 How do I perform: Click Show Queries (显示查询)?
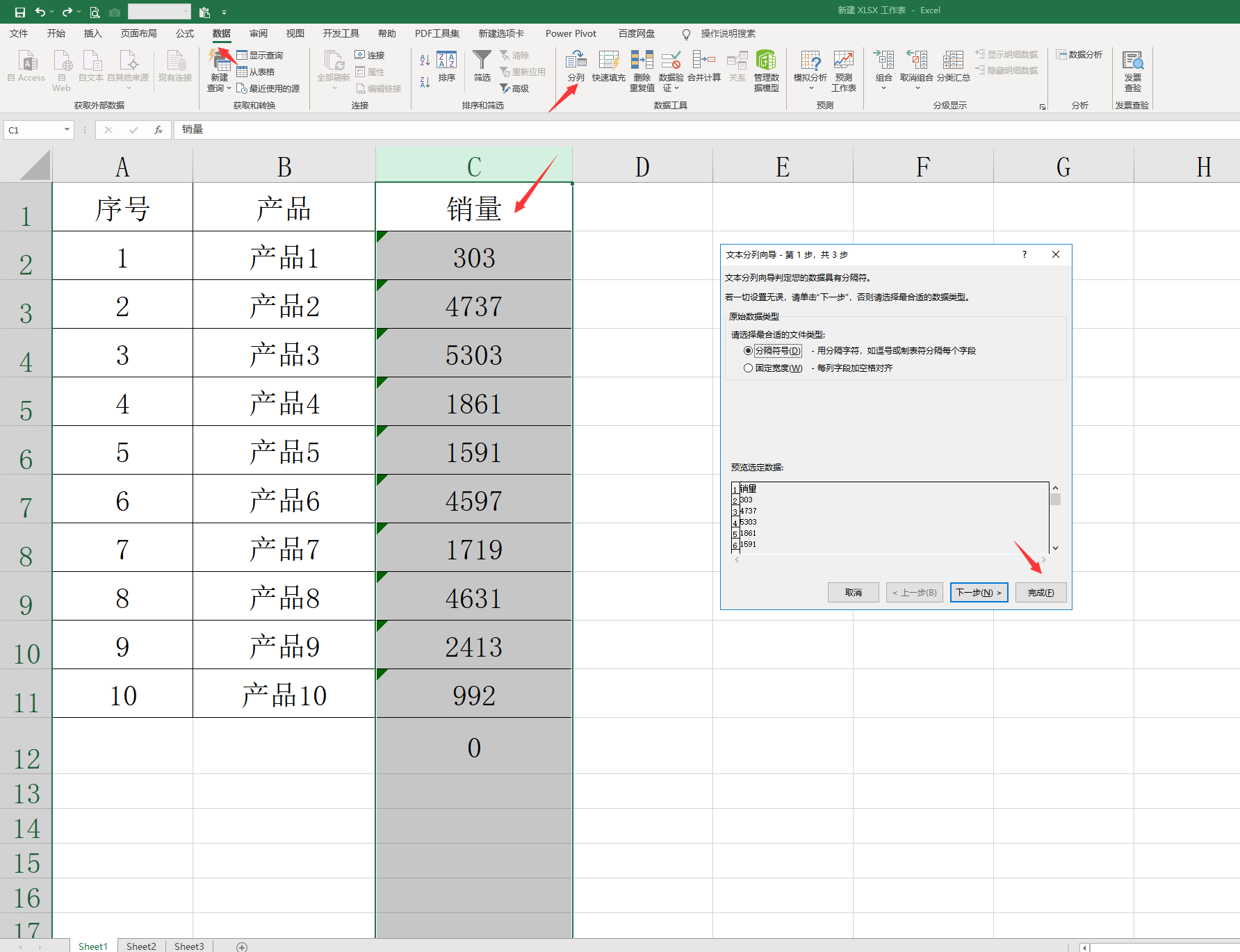point(260,55)
